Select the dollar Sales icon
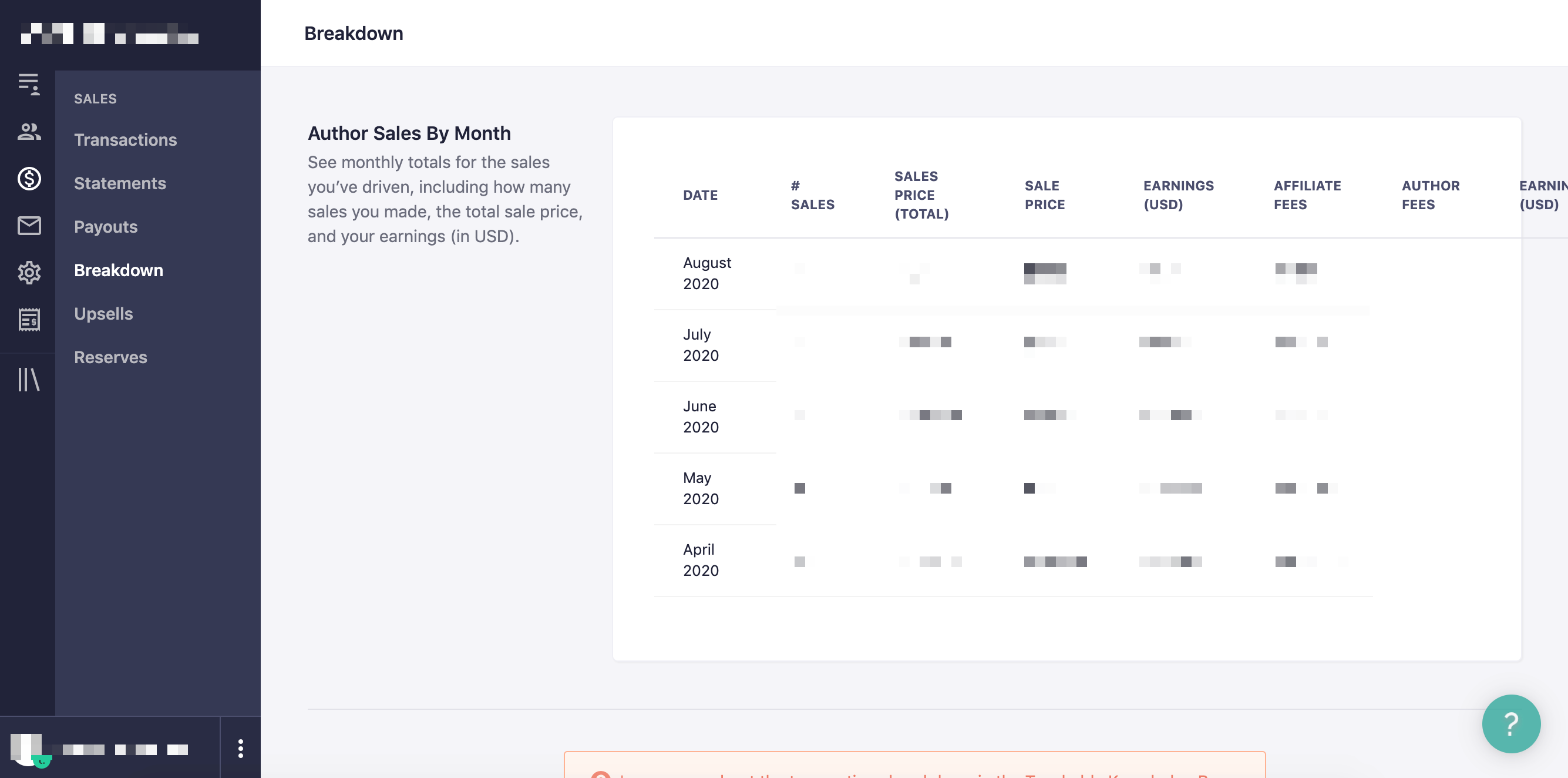Viewport: 1568px width, 778px height. (29, 179)
